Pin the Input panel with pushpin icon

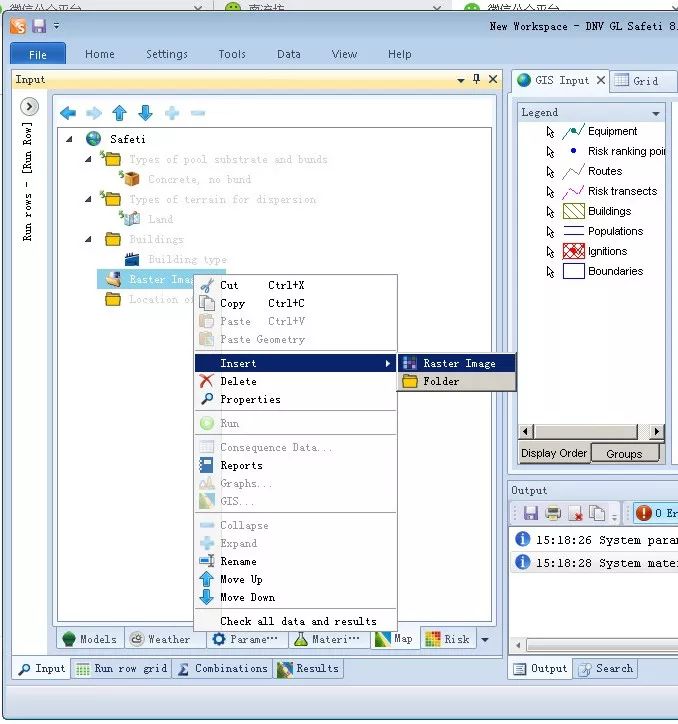[477, 80]
